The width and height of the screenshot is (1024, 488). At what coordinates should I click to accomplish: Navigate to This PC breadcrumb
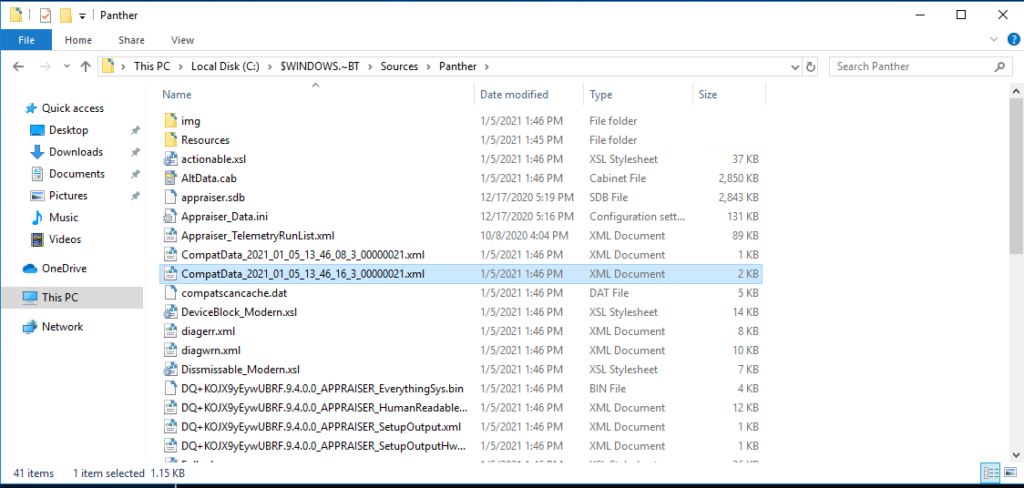tap(150, 67)
